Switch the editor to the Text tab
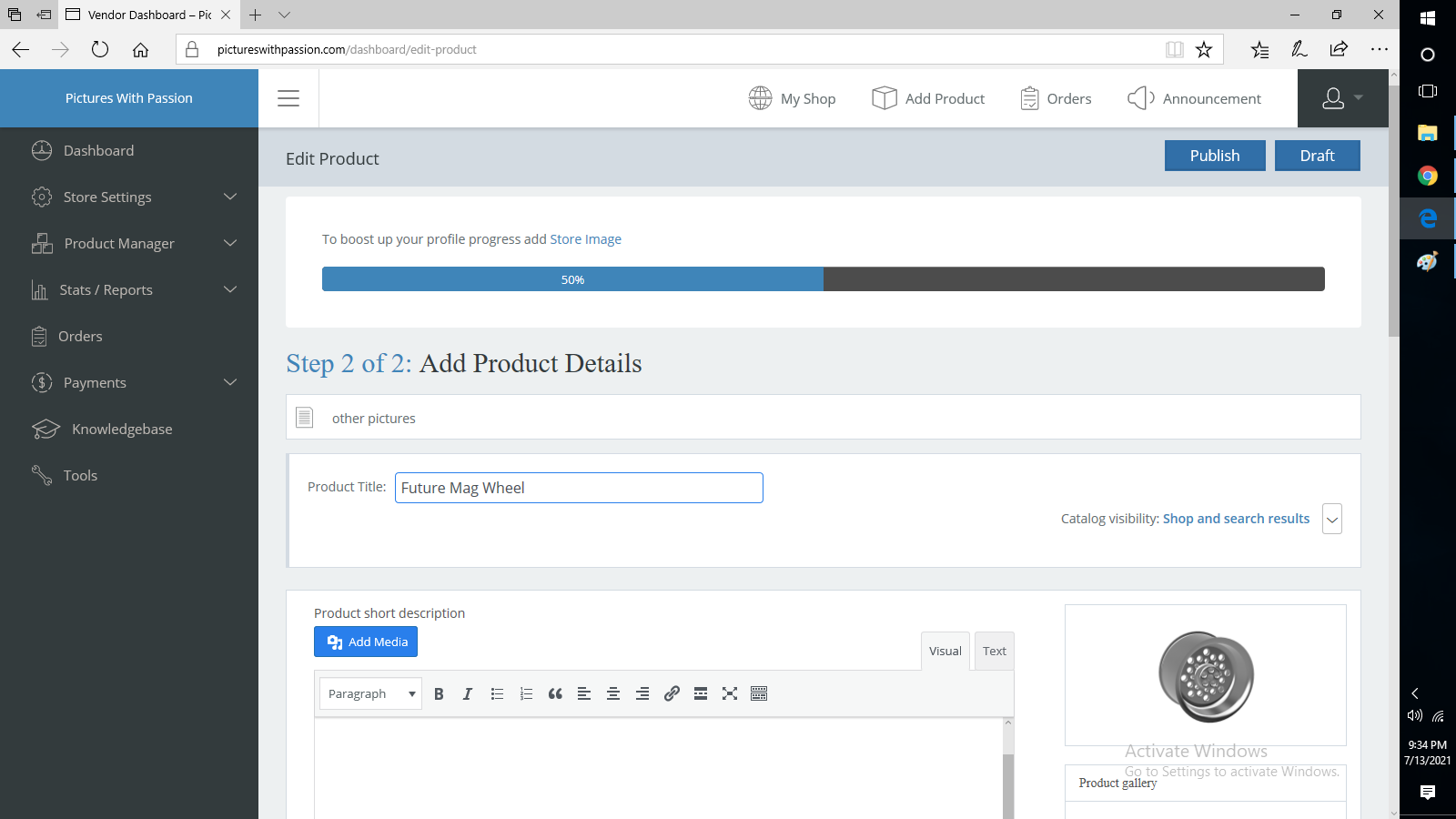Screen dimensions: 1456x819 [x=995, y=651]
